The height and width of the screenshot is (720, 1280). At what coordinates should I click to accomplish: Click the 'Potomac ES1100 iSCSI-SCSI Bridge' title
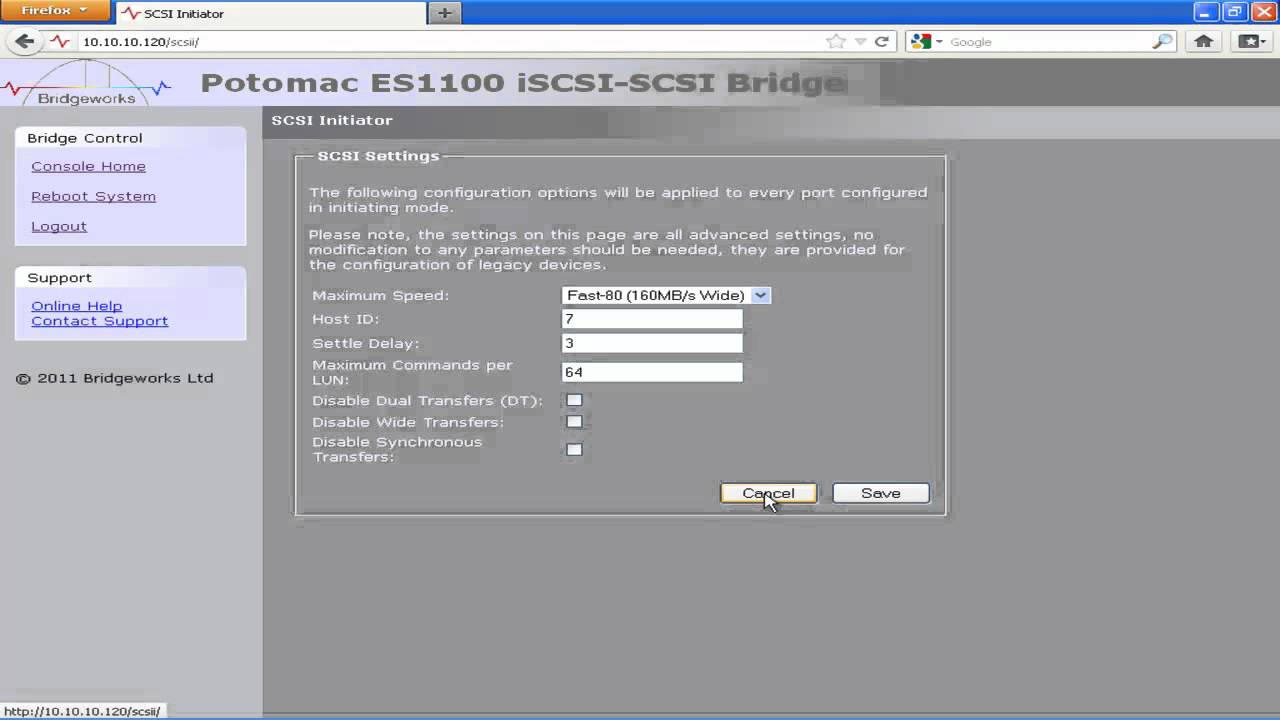(x=524, y=82)
